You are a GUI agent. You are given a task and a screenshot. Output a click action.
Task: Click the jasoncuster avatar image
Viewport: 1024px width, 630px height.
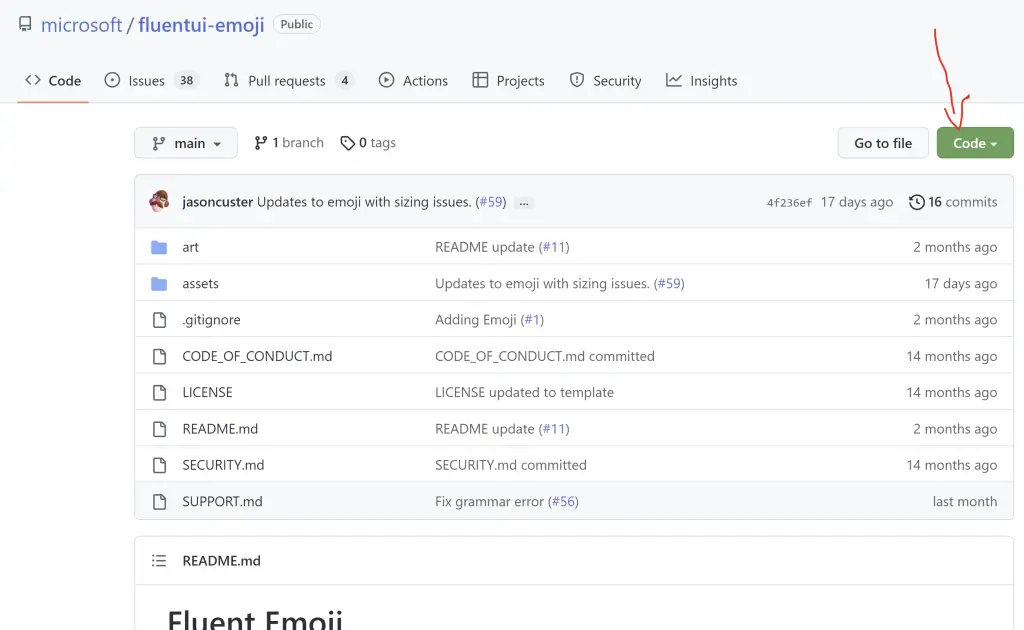coord(159,202)
